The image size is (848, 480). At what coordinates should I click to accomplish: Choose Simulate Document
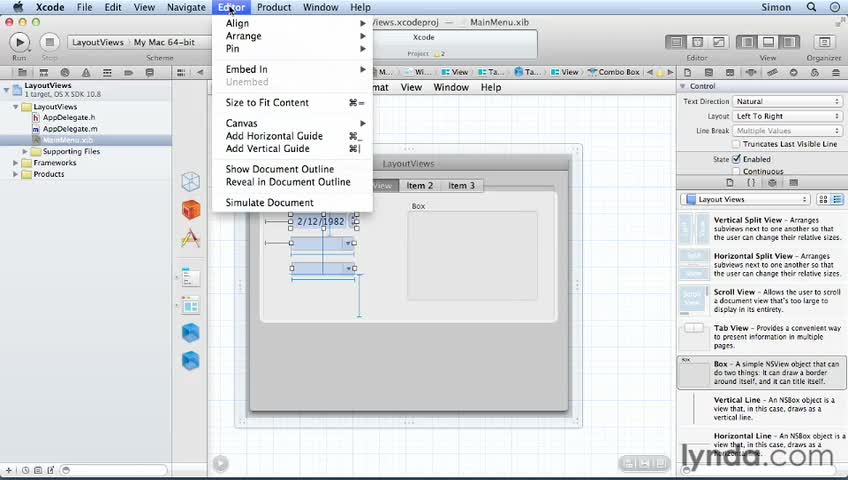tap(292, 203)
